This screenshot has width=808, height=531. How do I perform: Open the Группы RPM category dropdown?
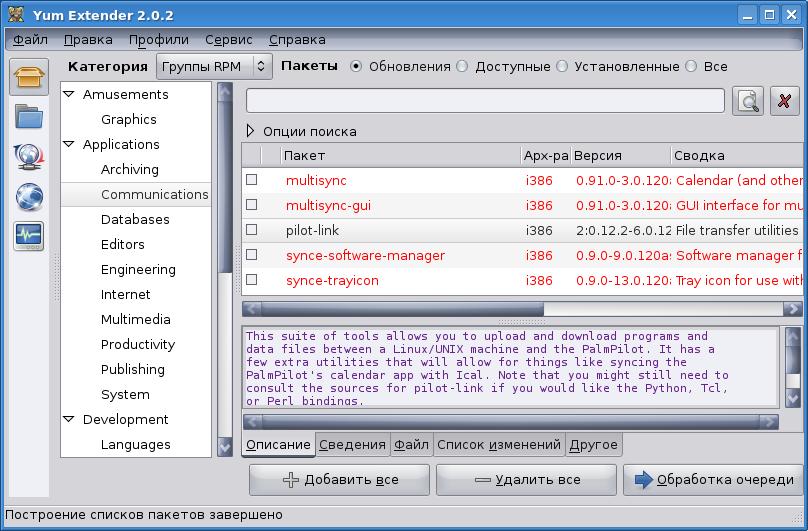[x=214, y=67]
